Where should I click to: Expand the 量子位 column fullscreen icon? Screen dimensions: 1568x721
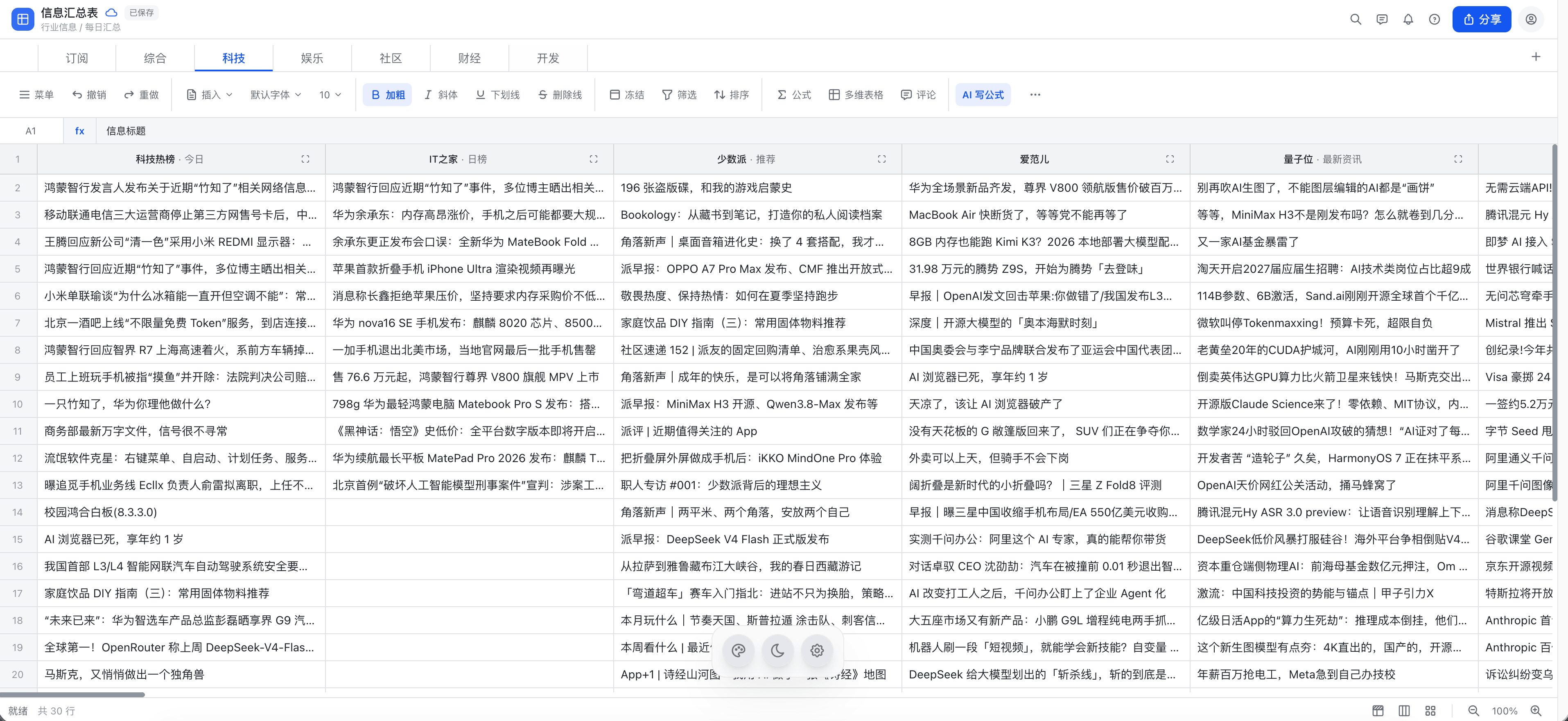pos(1458,159)
